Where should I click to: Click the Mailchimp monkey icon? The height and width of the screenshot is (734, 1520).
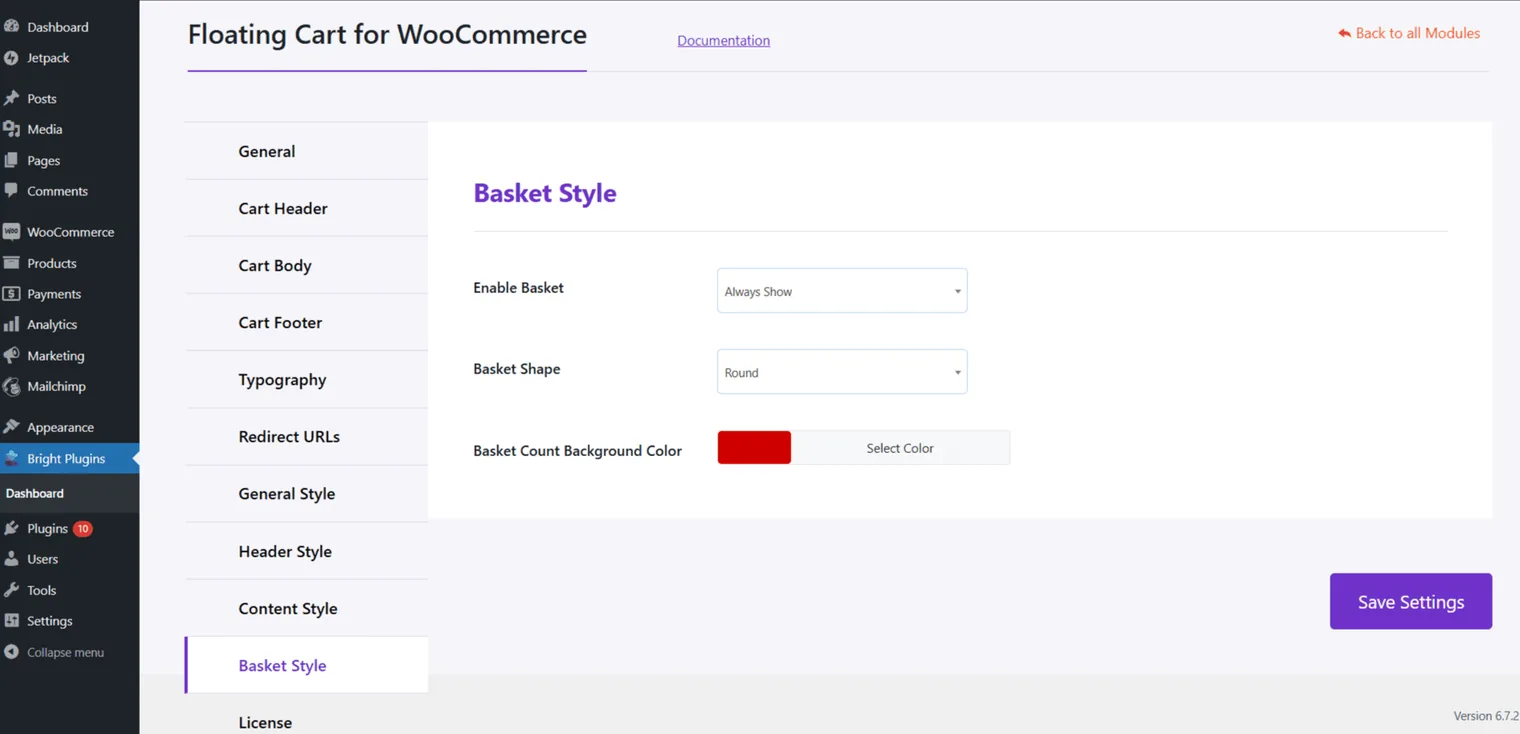pos(12,386)
